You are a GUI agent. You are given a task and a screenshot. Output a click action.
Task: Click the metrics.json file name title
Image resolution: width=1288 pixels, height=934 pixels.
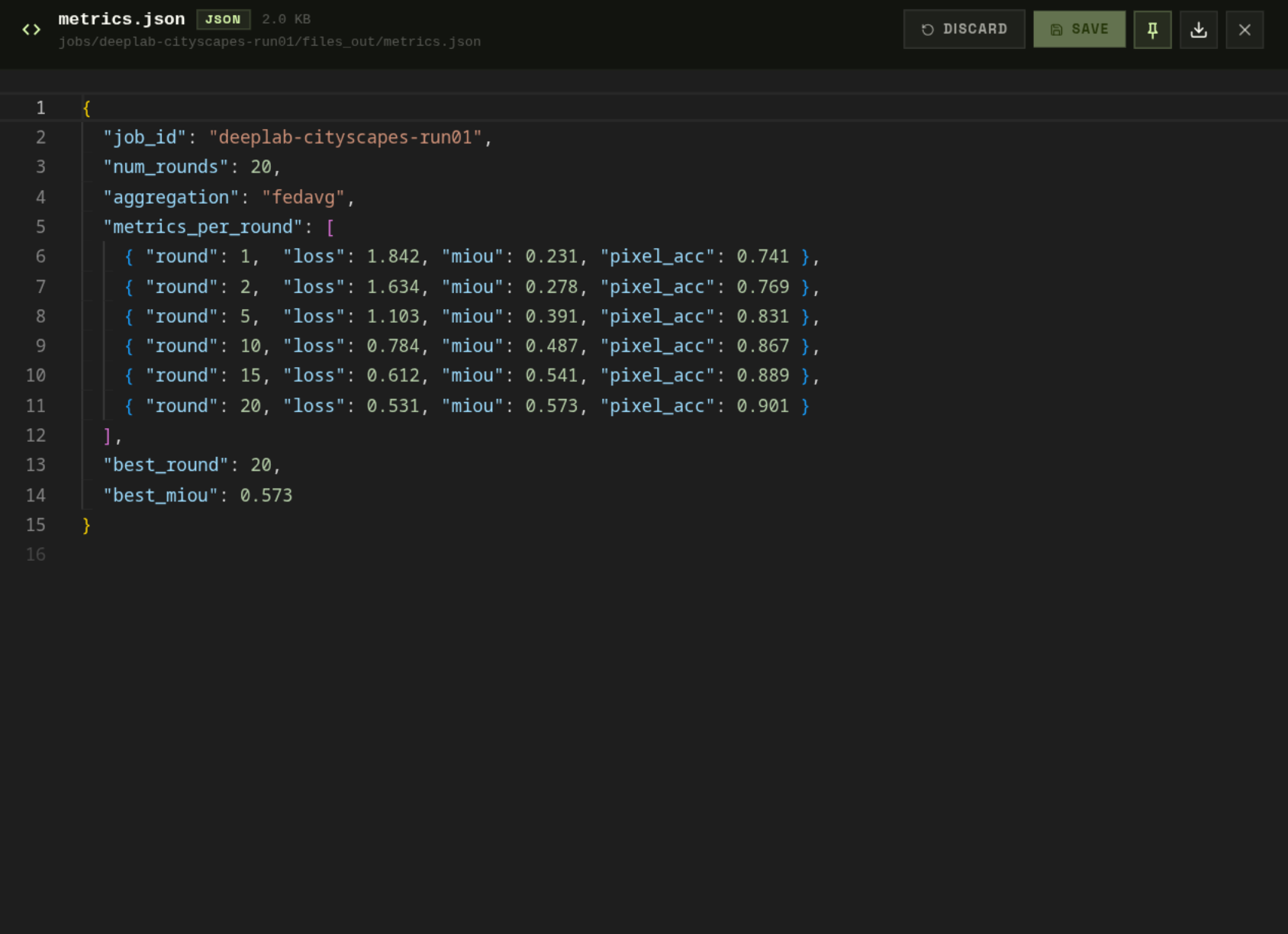click(121, 19)
